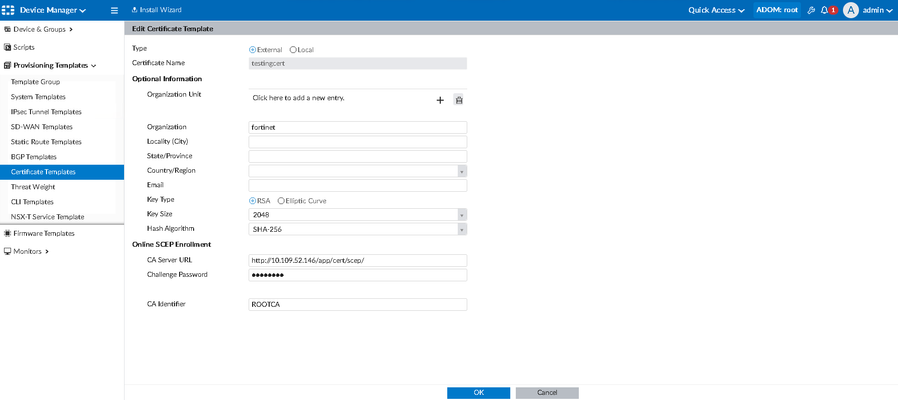Image resolution: width=898 pixels, height=400 pixels.
Task: Click the Cancel button
Action: (547, 393)
